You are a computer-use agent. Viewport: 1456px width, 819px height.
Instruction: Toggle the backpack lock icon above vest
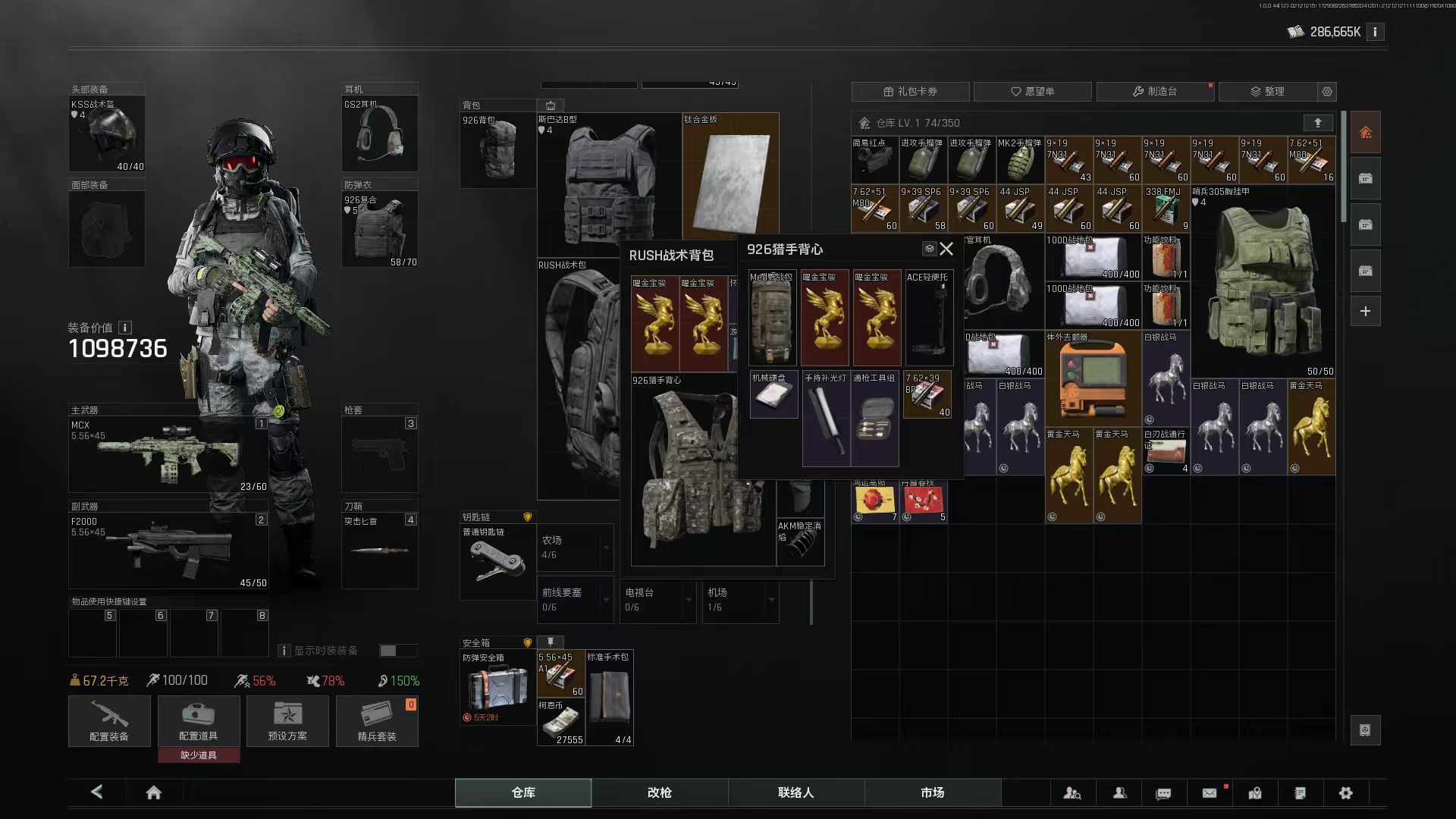click(551, 105)
